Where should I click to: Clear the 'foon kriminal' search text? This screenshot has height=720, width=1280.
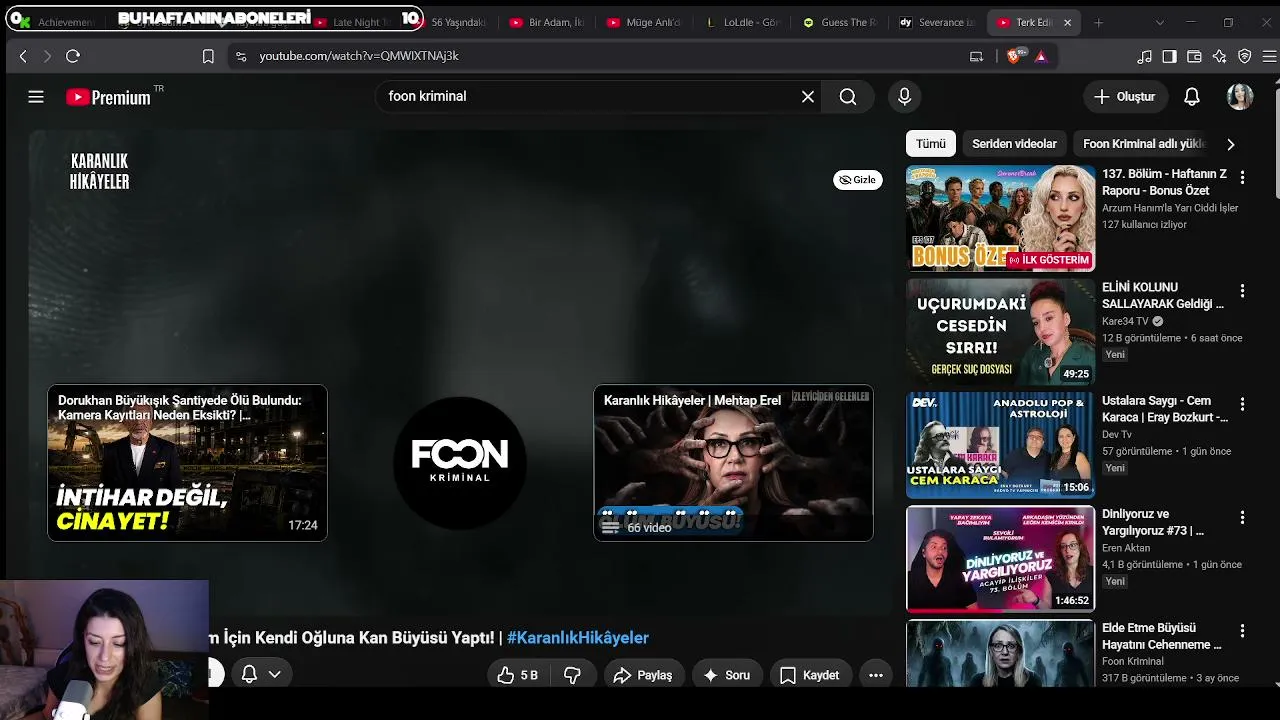(808, 97)
